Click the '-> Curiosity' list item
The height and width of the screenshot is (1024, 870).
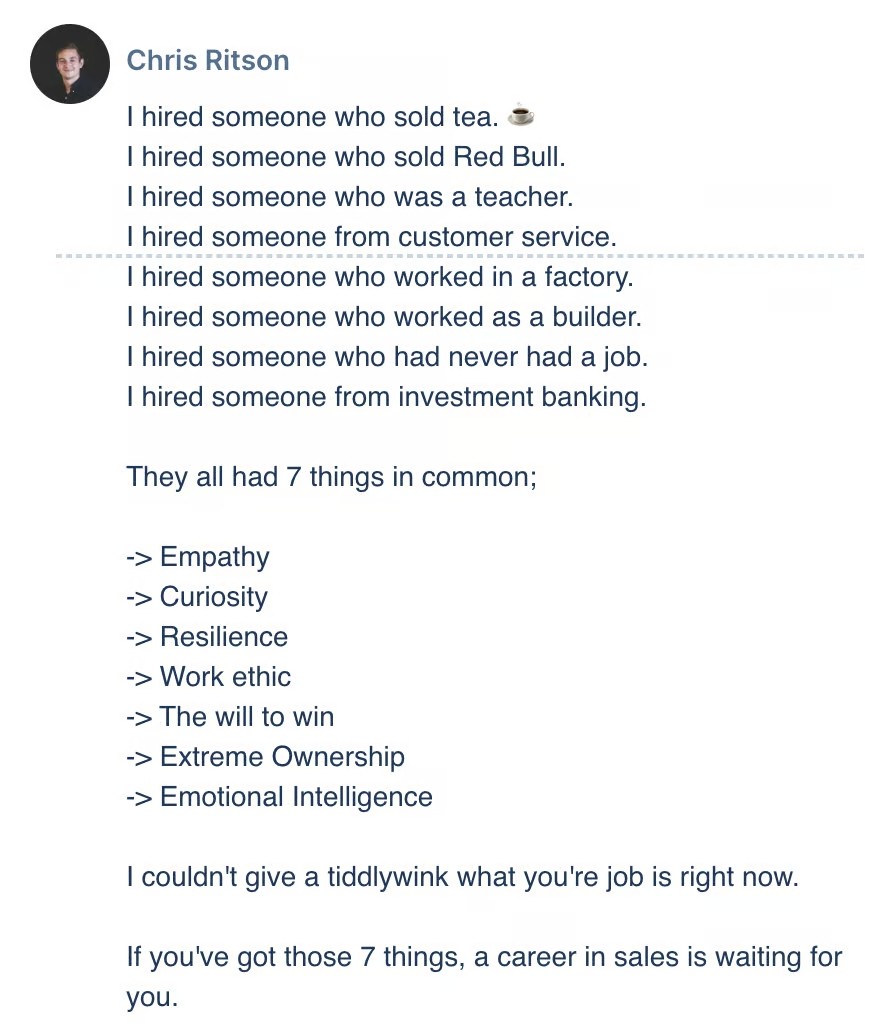point(197,597)
